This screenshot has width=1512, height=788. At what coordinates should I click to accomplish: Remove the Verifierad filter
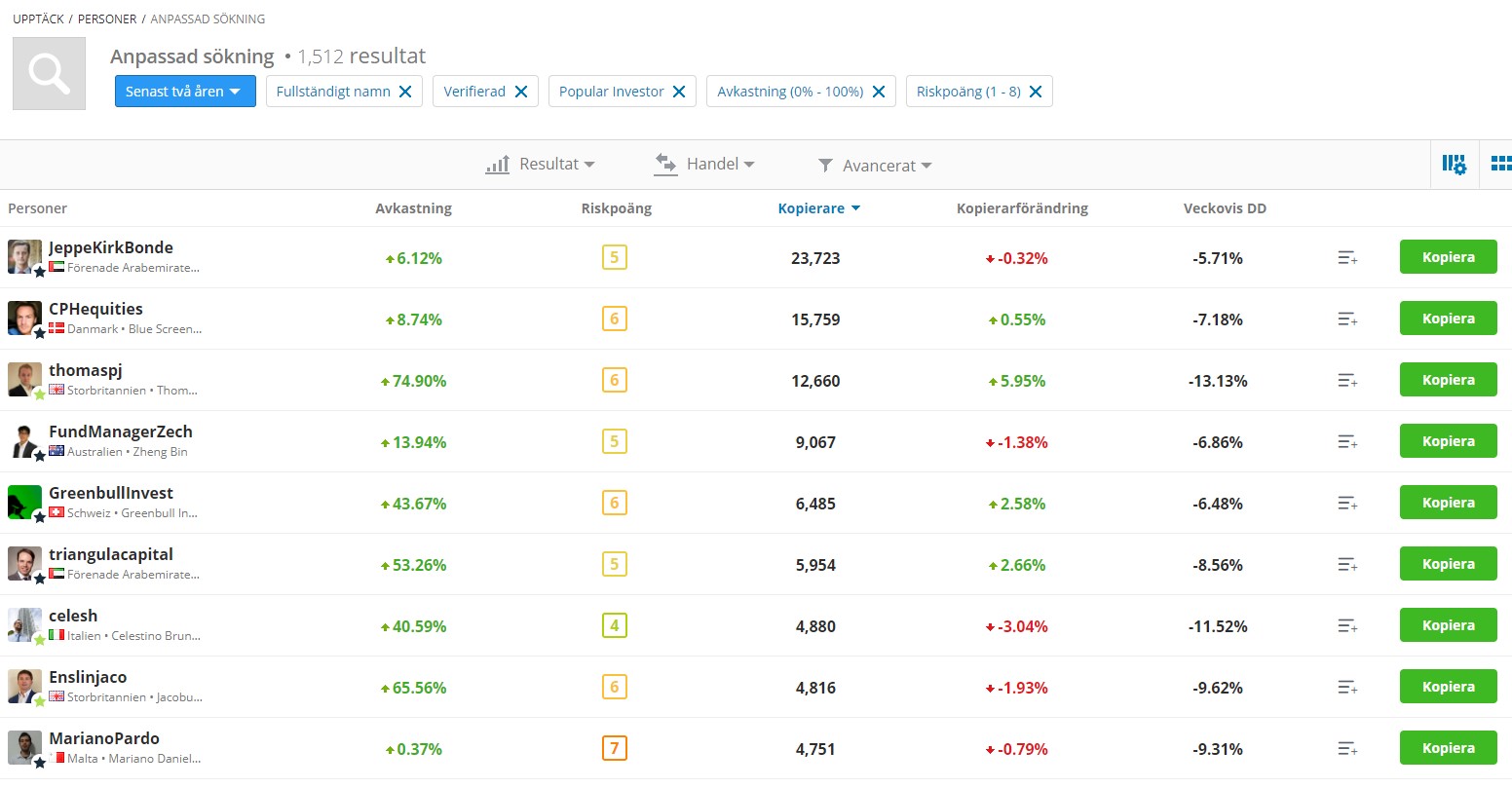(x=521, y=92)
